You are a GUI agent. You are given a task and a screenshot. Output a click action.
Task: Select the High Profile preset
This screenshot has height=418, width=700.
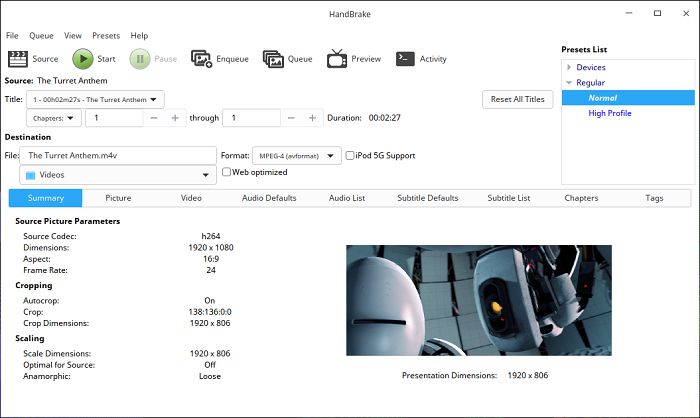[x=610, y=113]
